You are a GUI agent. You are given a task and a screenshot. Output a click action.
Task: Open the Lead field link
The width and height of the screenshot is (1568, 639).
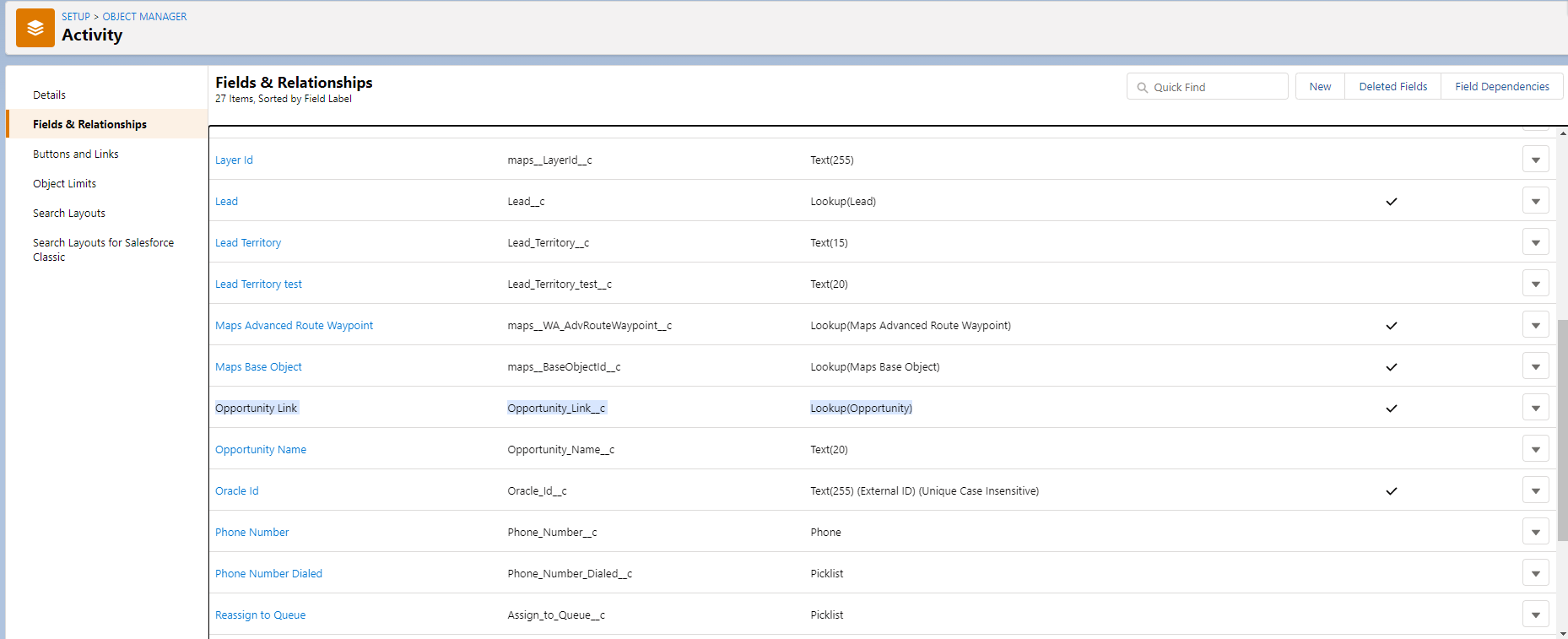(226, 201)
